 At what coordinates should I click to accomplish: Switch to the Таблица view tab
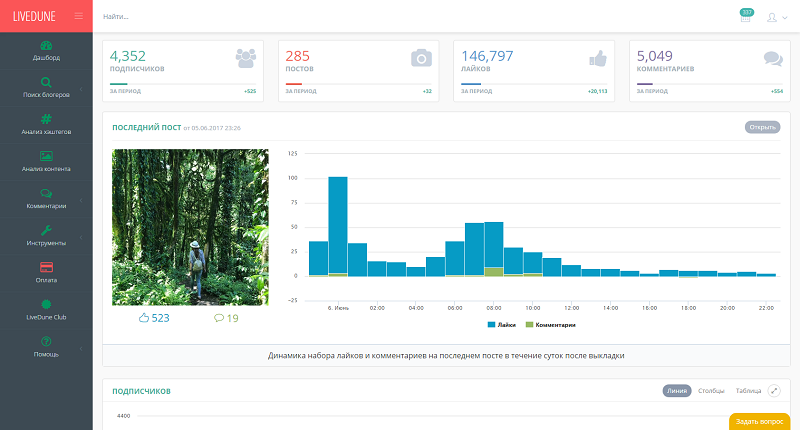747,391
